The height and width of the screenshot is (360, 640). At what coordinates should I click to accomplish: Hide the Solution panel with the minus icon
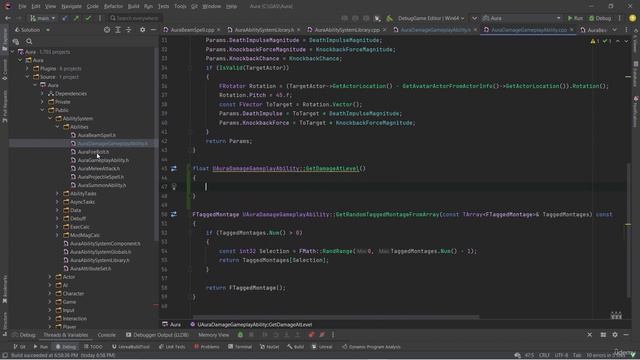(x=153, y=30)
